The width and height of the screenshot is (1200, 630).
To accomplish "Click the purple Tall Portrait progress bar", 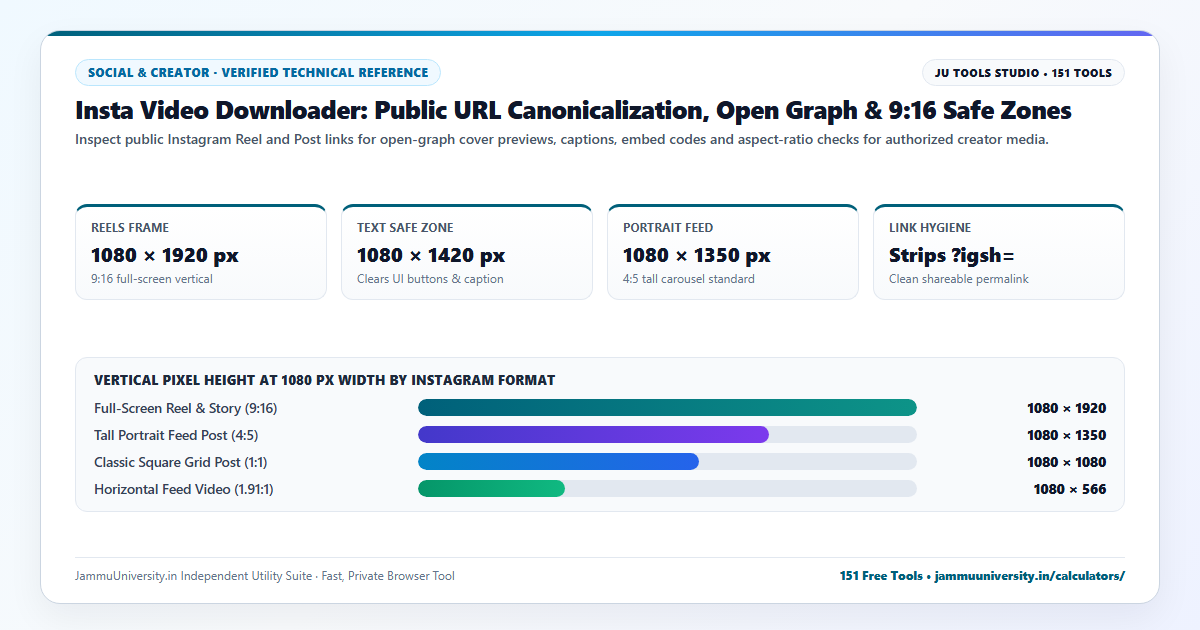I will click(594, 434).
